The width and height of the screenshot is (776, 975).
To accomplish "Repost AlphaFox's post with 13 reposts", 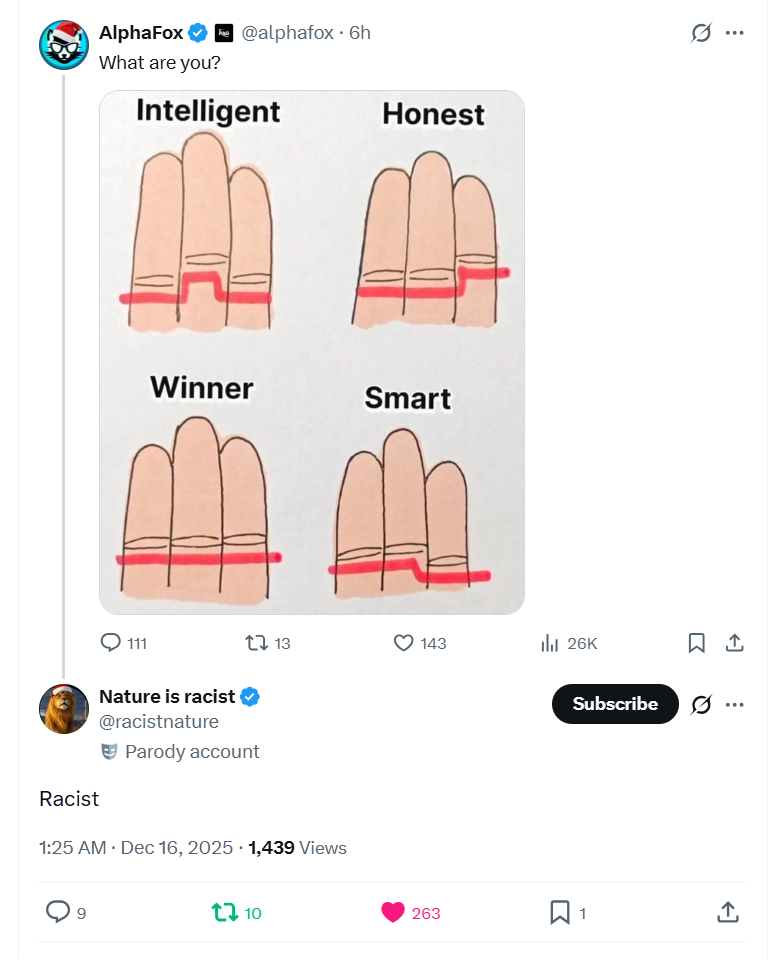I will point(257,643).
